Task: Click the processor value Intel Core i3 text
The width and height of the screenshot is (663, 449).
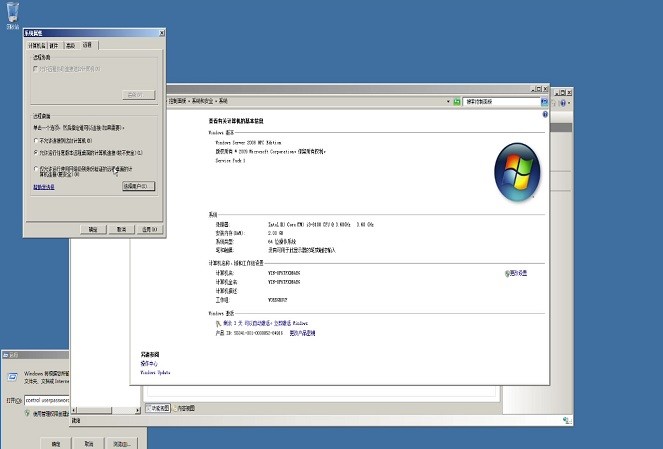Action: click(321, 224)
